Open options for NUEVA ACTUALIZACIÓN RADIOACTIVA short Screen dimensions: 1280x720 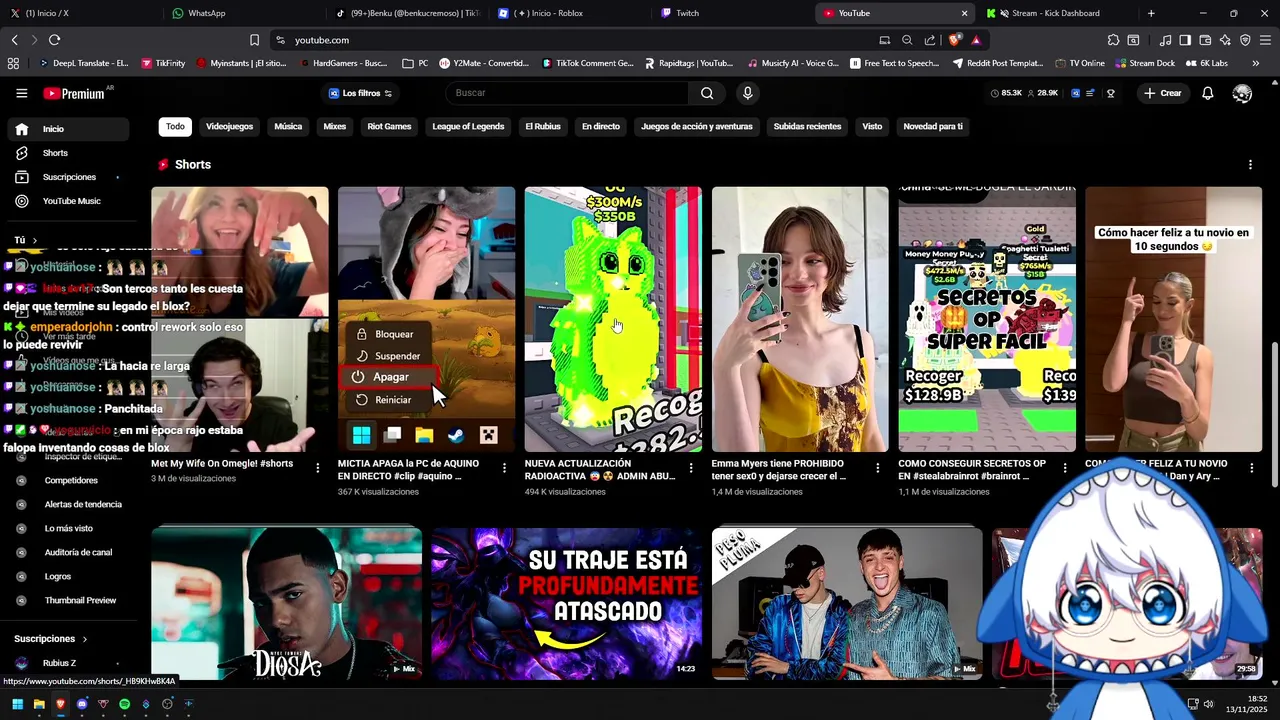point(691,468)
